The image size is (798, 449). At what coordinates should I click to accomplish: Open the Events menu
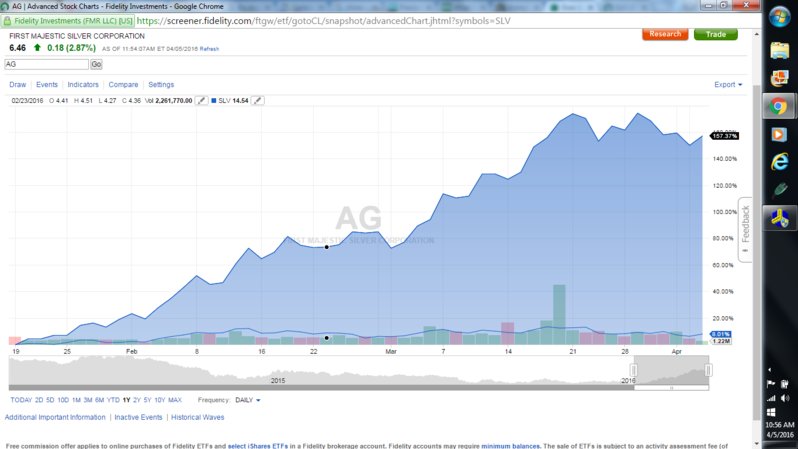[47, 85]
